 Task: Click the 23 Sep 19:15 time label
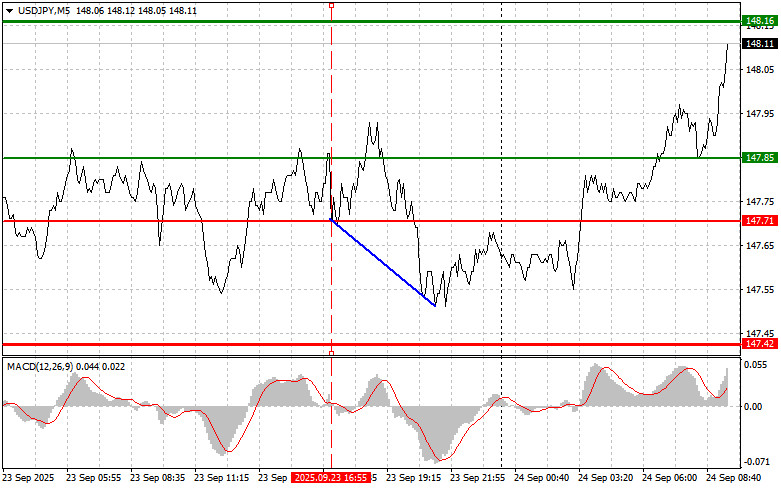click(413, 478)
